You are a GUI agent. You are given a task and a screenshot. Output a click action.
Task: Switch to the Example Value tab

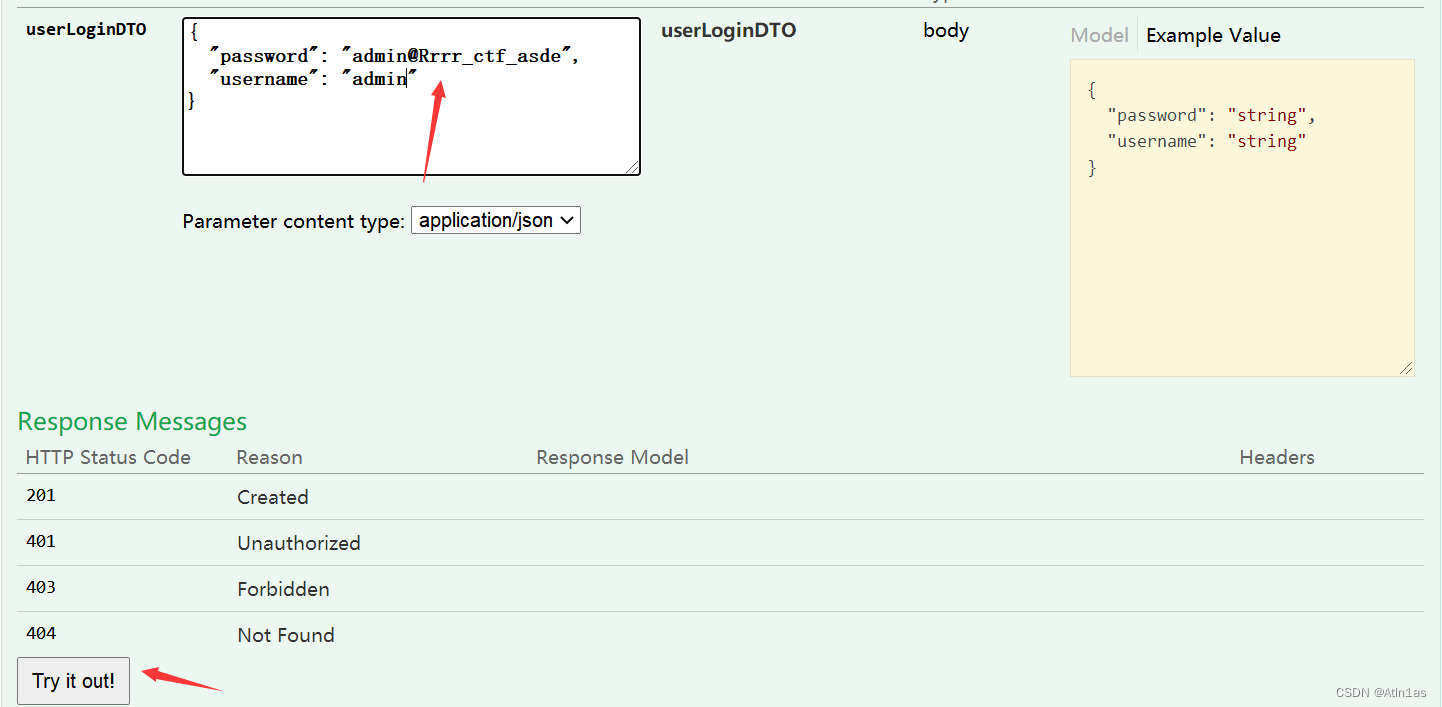[1213, 35]
